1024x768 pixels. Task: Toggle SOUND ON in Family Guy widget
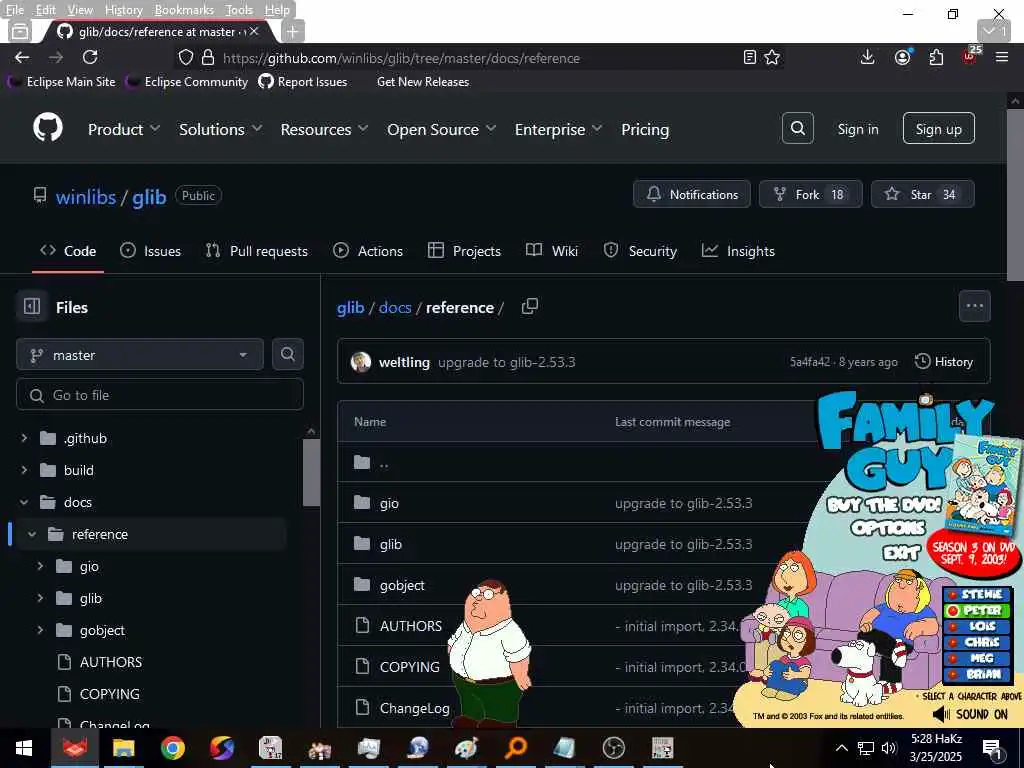[970, 714]
